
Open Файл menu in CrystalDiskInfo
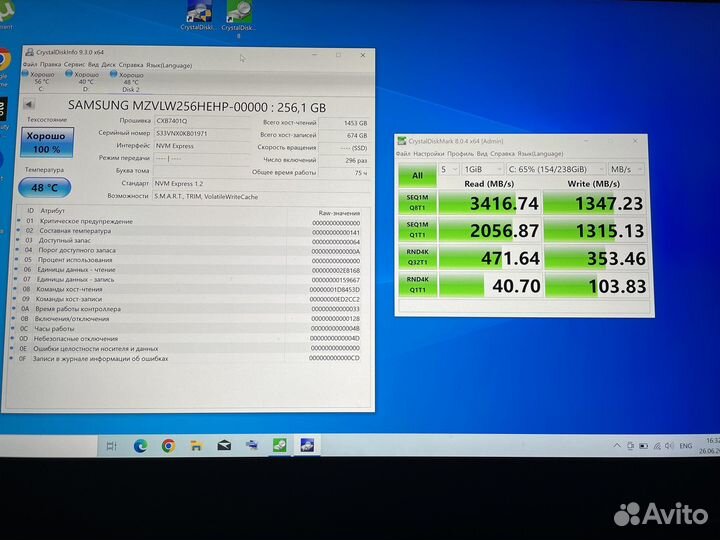30,65
